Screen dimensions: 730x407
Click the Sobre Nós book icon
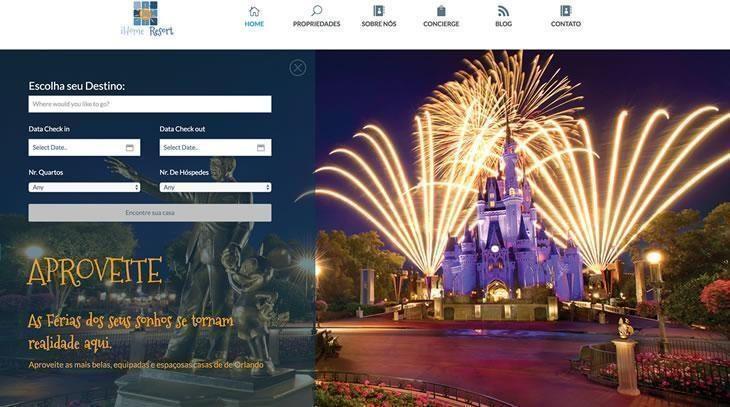(x=379, y=11)
